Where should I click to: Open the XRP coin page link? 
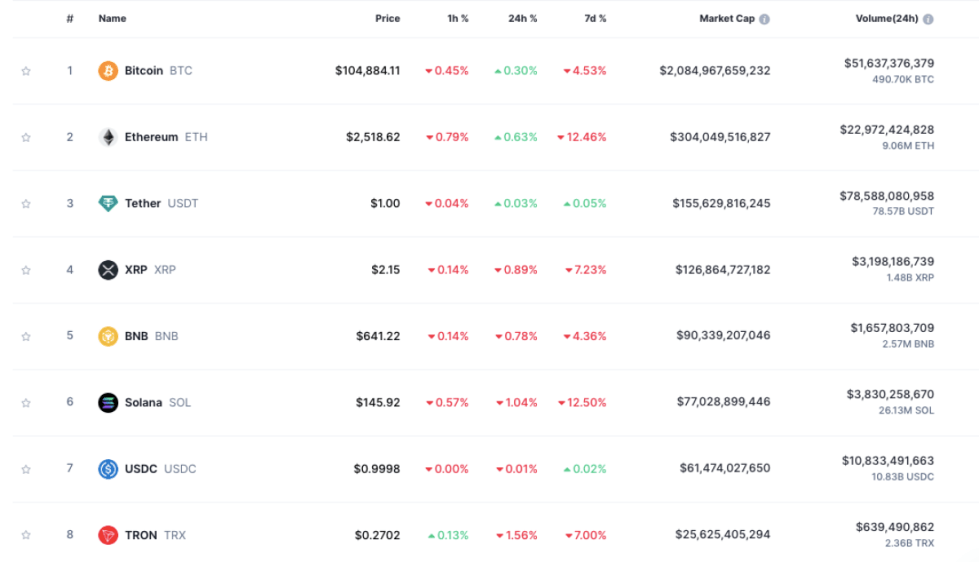(x=150, y=270)
